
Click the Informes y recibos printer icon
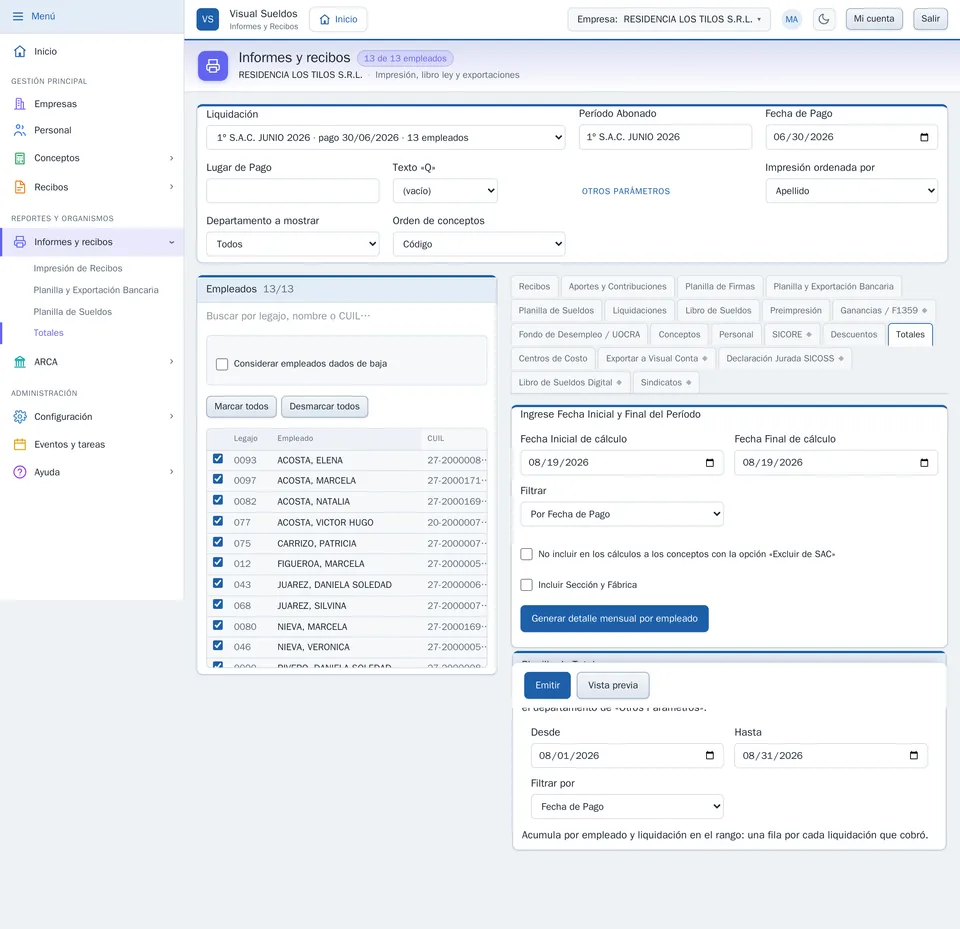coord(20,242)
